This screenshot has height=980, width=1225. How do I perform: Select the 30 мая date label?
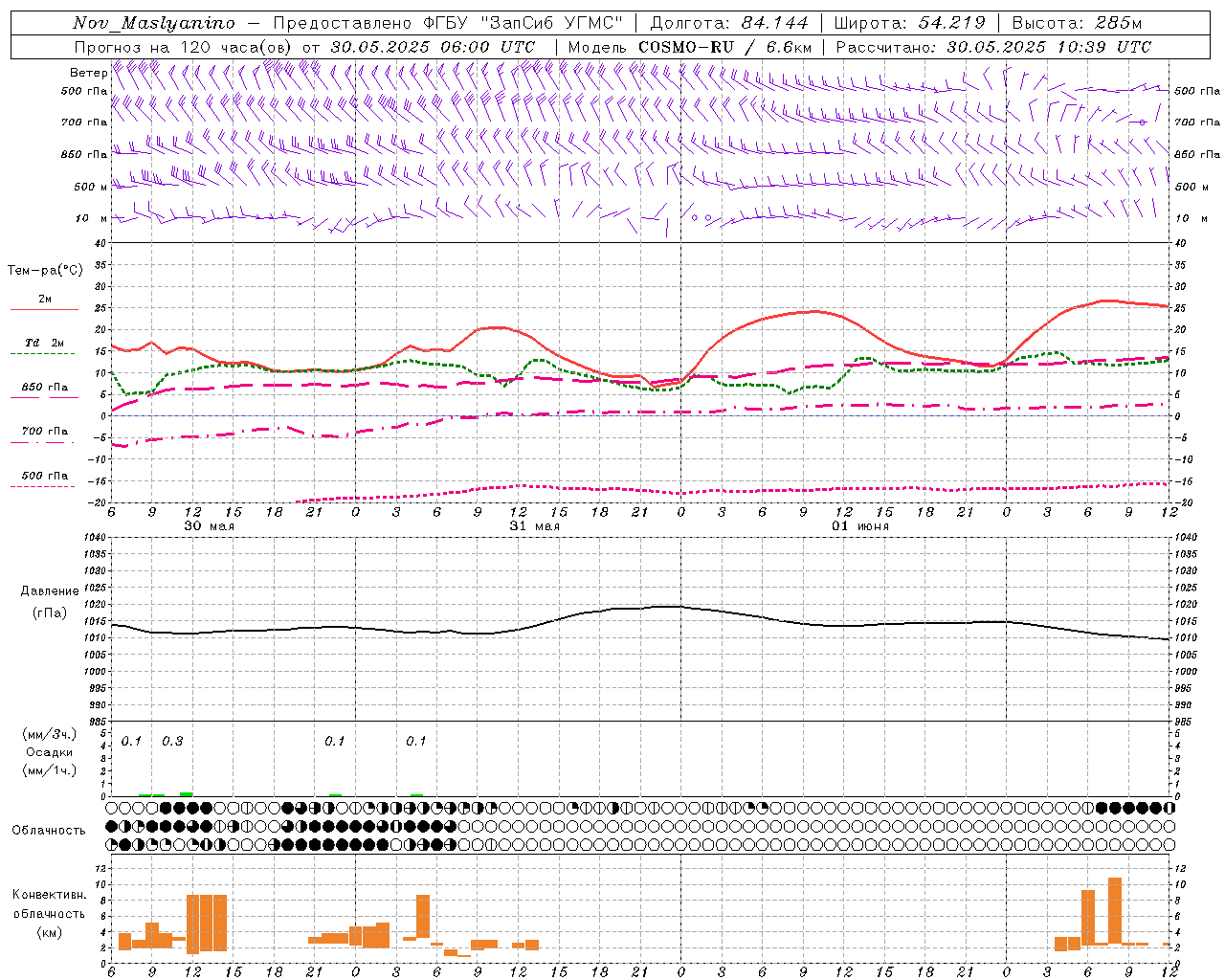tap(209, 526)
